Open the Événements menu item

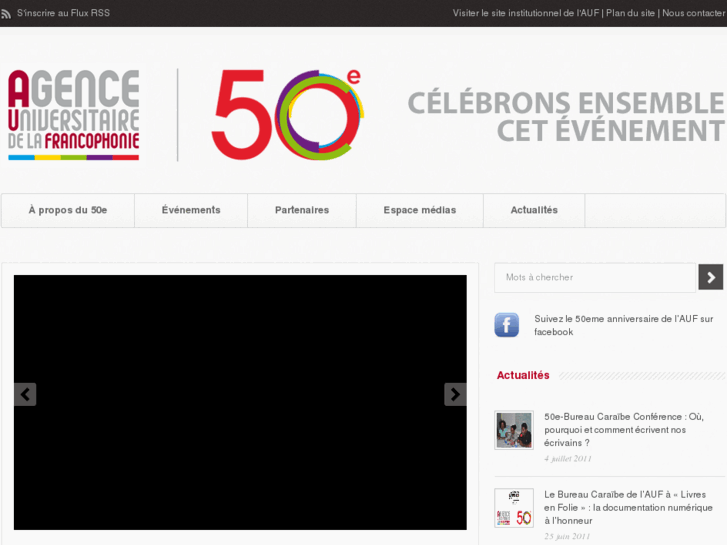click(191, 210)
